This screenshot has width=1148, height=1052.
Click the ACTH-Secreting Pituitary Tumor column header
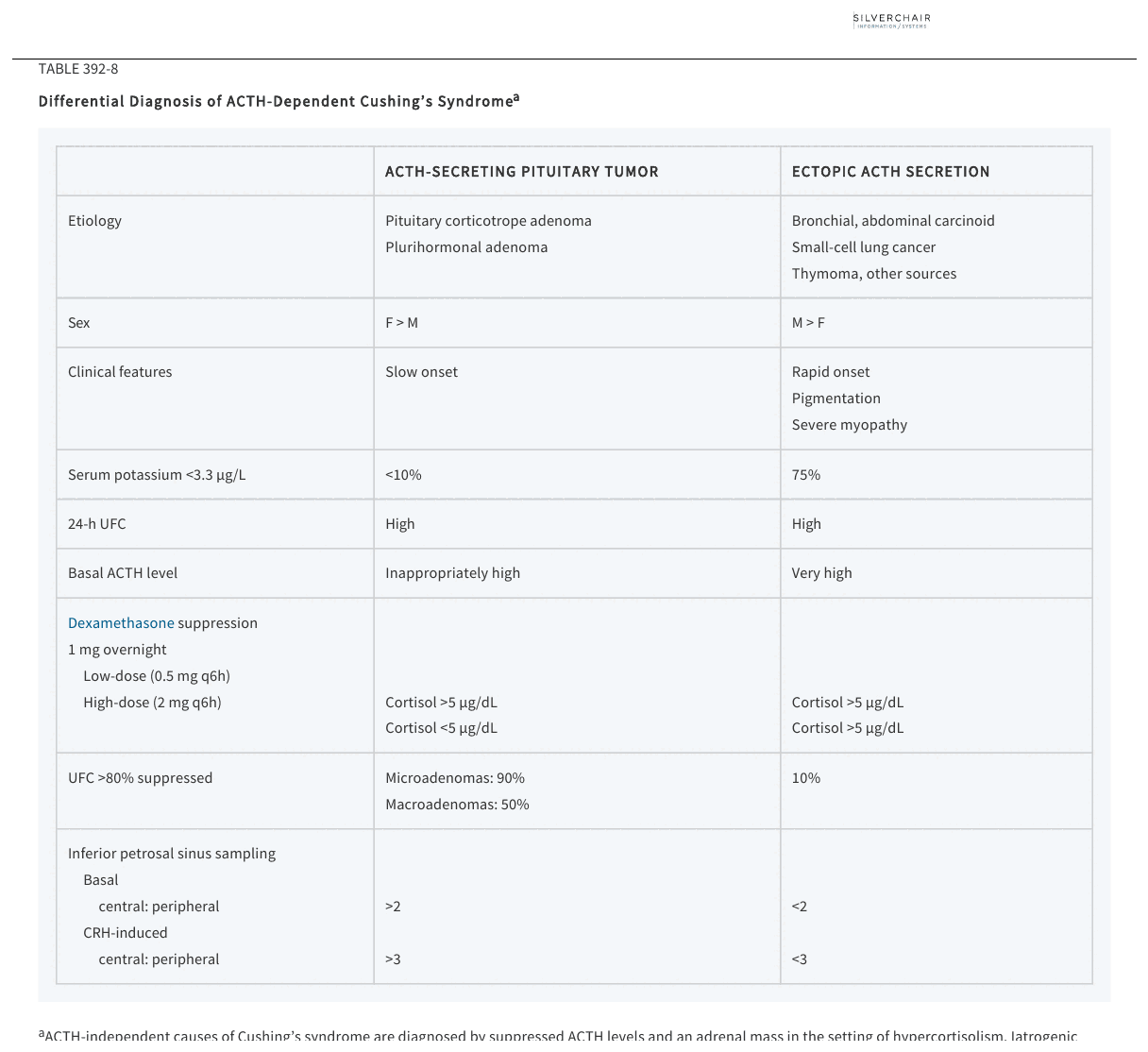(x=522, y=172)
